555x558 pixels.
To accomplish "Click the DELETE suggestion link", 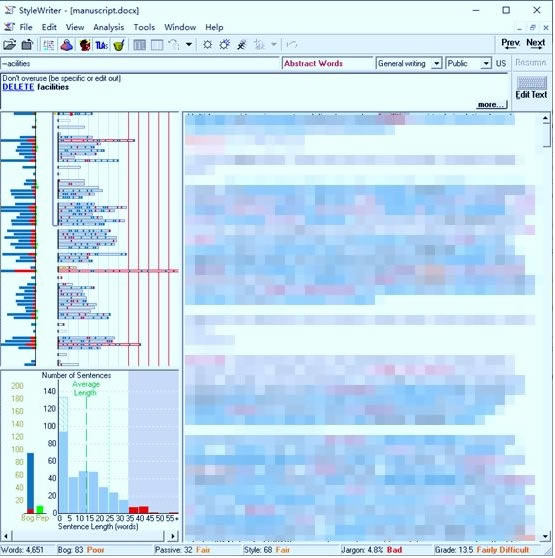I will [18, 87].
